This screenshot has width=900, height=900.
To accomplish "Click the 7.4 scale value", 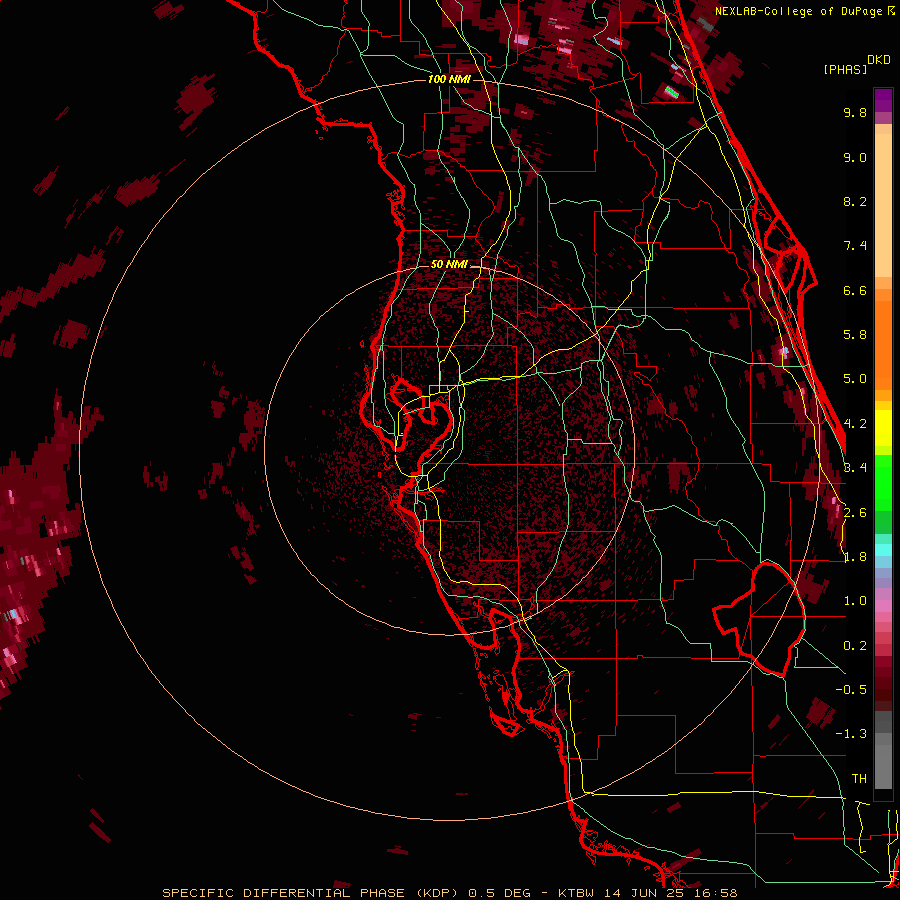I will tap(855, 246).
